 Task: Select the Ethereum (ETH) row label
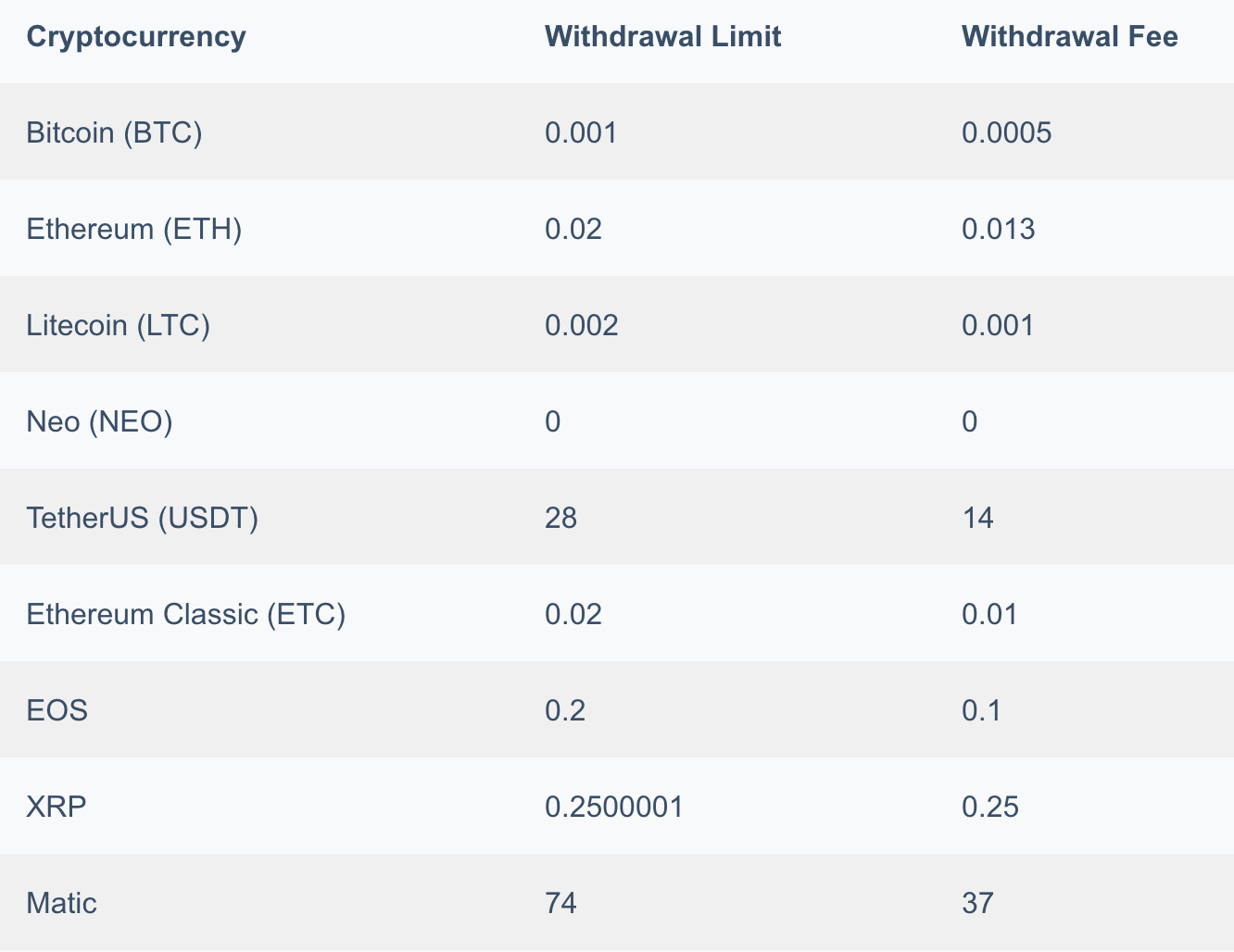134,230
